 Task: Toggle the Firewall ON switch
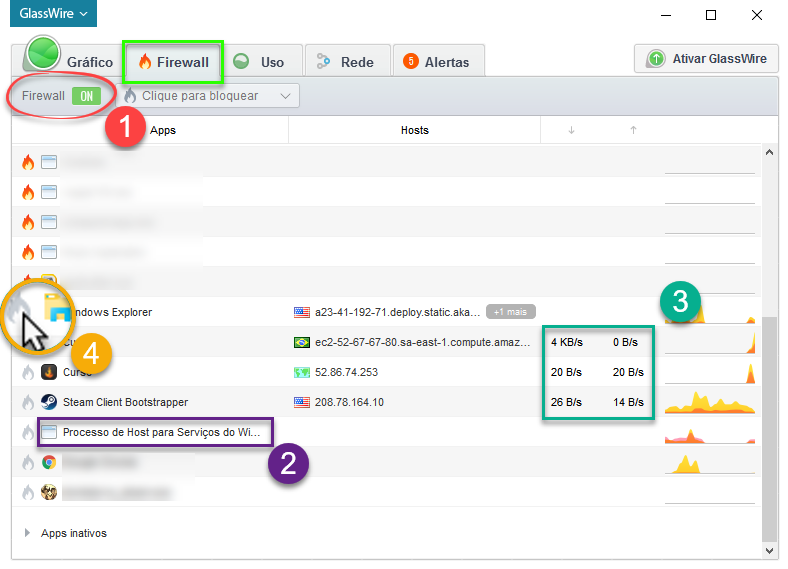(x=86, y=96)
